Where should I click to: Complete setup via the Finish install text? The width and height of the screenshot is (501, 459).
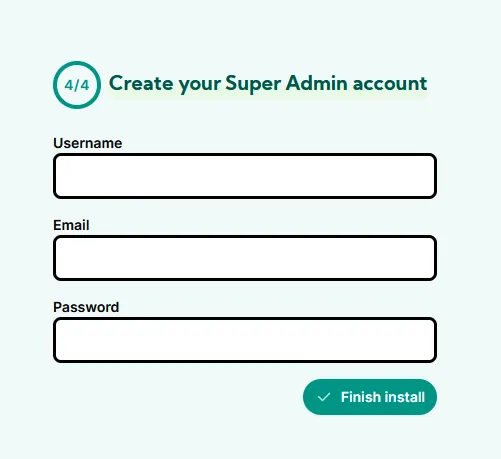383,397
